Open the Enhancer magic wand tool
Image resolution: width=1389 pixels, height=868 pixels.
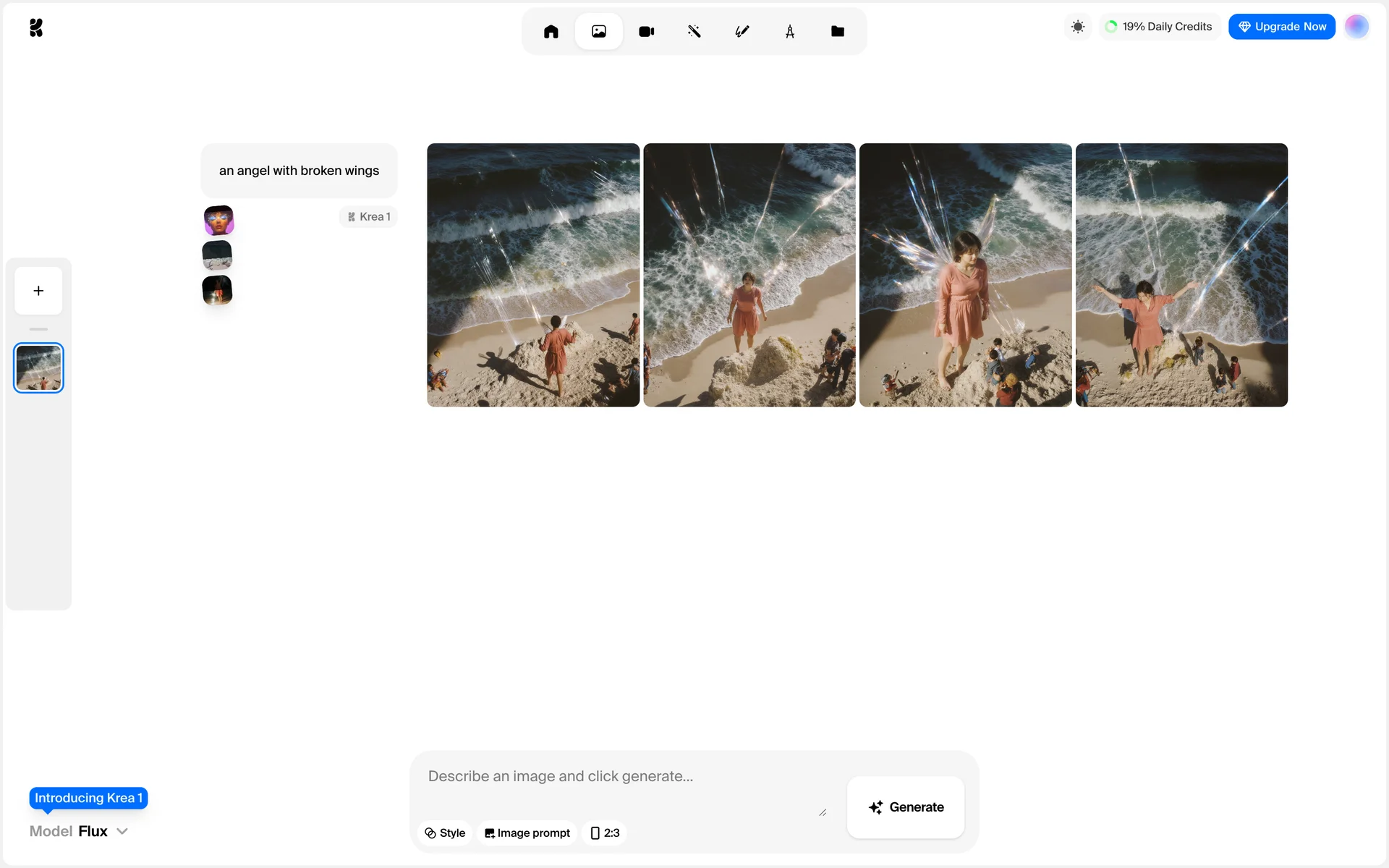[x=694, y=31]
